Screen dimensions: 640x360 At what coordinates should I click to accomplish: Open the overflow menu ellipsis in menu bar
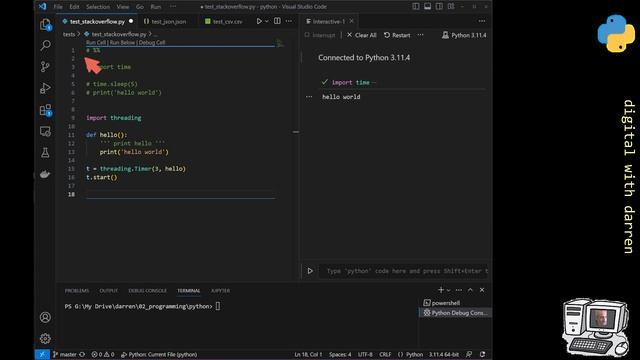(173, 7)
